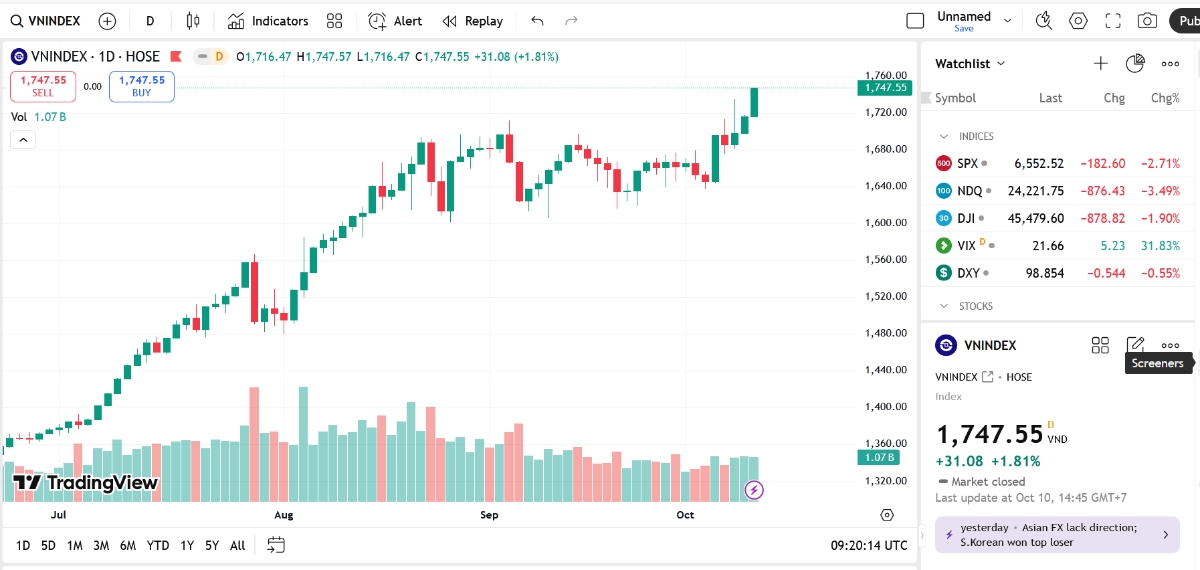Open the Indicators menu
This screenshot has height=570, width=1200.
[x=267, y=21]
